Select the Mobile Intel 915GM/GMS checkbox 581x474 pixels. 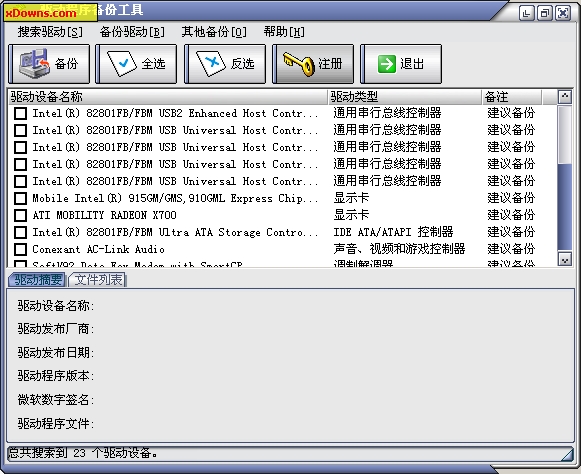pyautogui.click(x=20, y=198)
